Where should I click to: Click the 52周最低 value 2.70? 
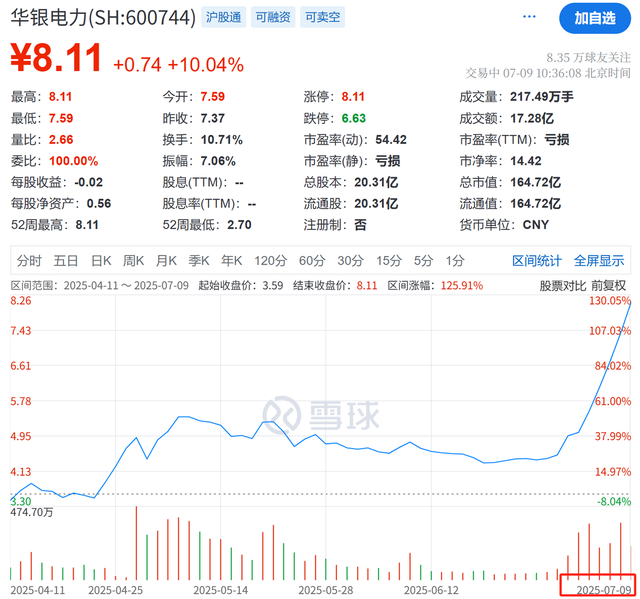click(x=239, y=224)
